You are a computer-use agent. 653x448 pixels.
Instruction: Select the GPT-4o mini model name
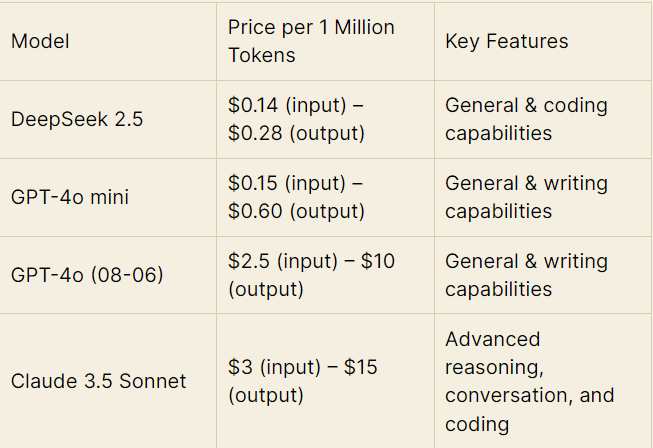[x=70, y=197]
